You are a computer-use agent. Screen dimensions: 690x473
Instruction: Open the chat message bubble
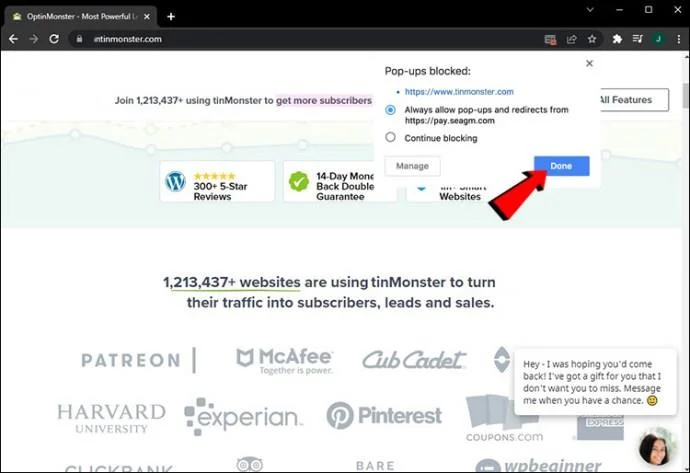(595, 382)
